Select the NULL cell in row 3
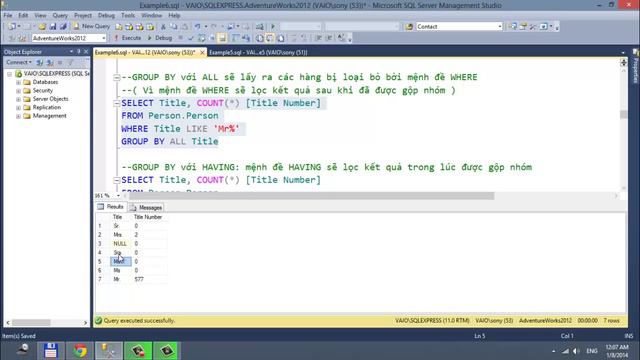 click(x=120, y=244)
